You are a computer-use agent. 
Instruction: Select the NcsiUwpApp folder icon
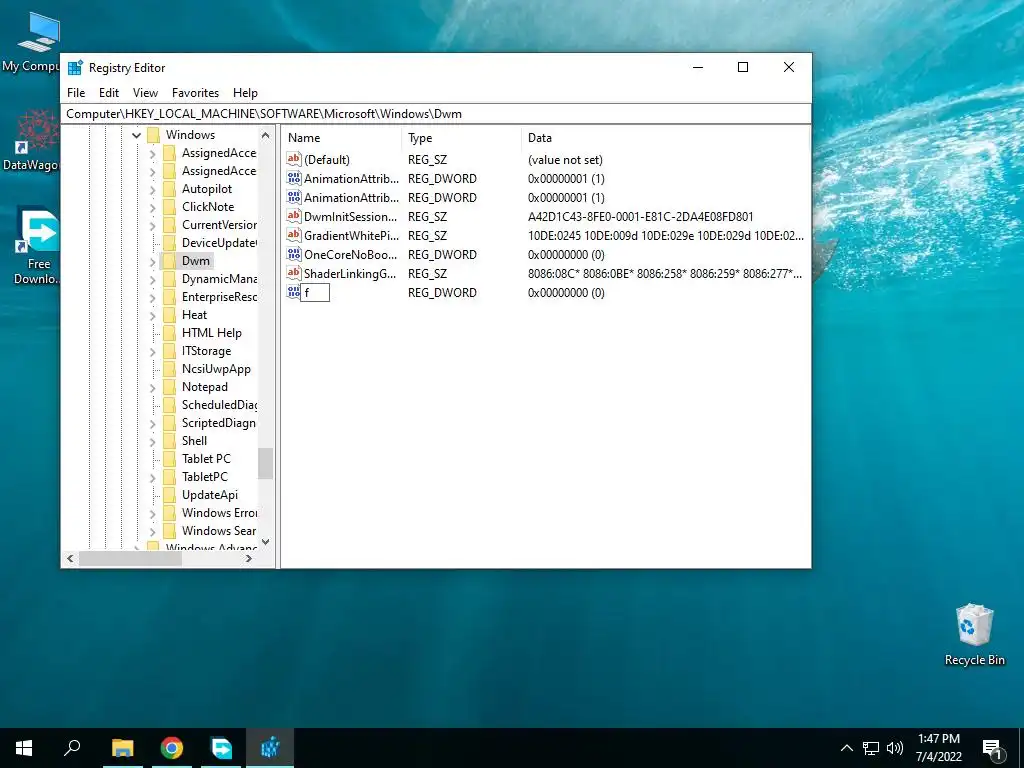pos(169,368)
